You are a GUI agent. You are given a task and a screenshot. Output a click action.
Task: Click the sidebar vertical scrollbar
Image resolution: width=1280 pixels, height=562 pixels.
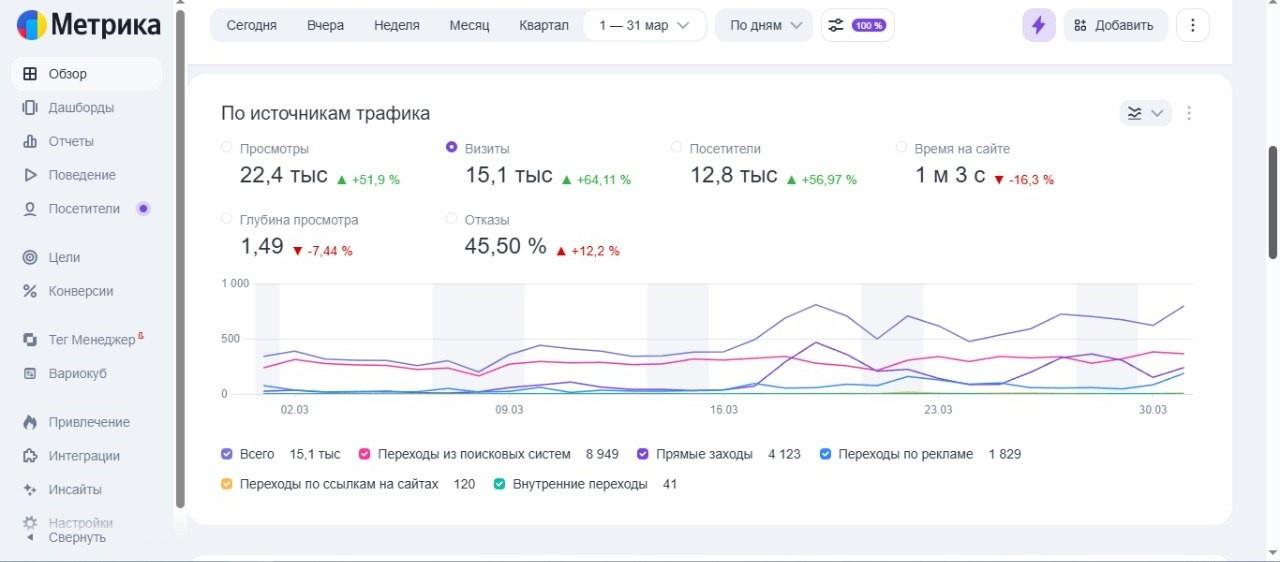pyautogui.click(x=181, y=258)
